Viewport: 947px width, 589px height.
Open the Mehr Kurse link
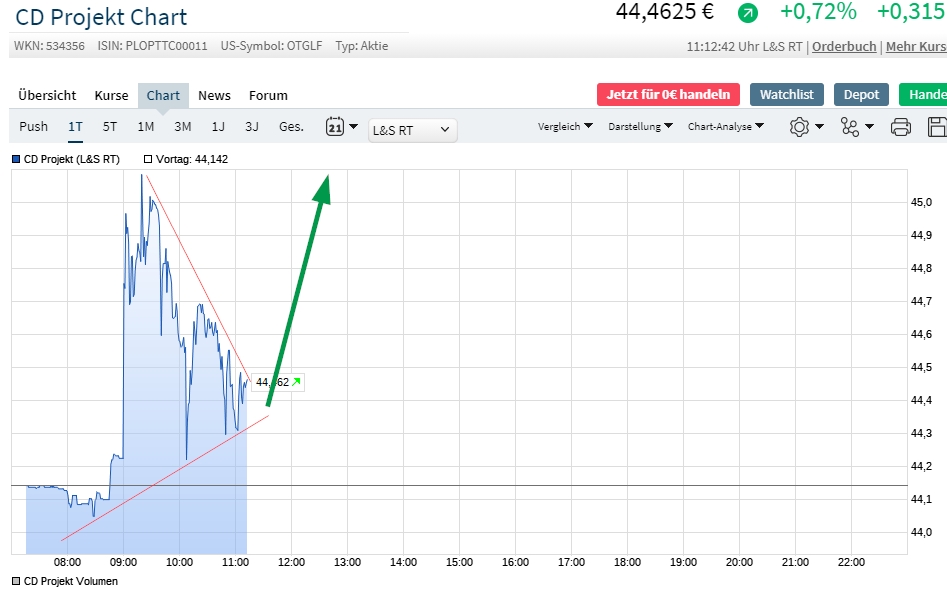tap(916, 47)
